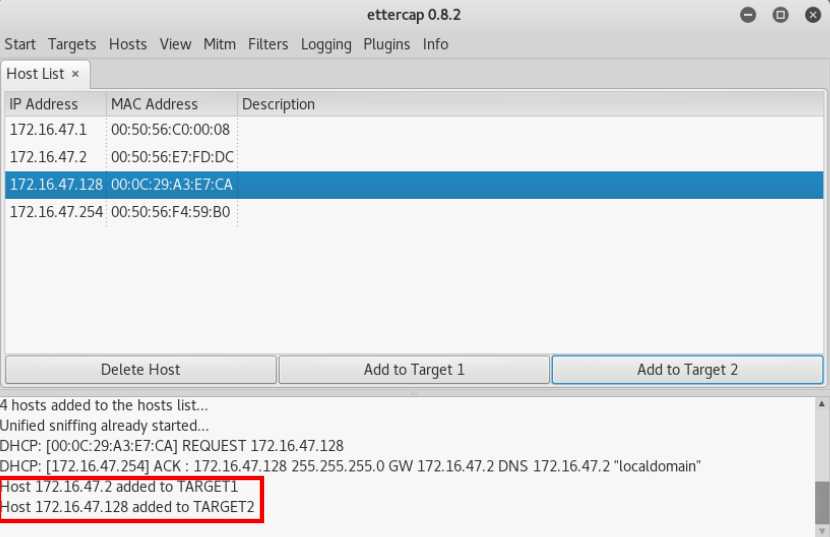Open the Targets menu
Image resolution: width=830 pixels, height=537 pixels.
(x=72, y=44)
